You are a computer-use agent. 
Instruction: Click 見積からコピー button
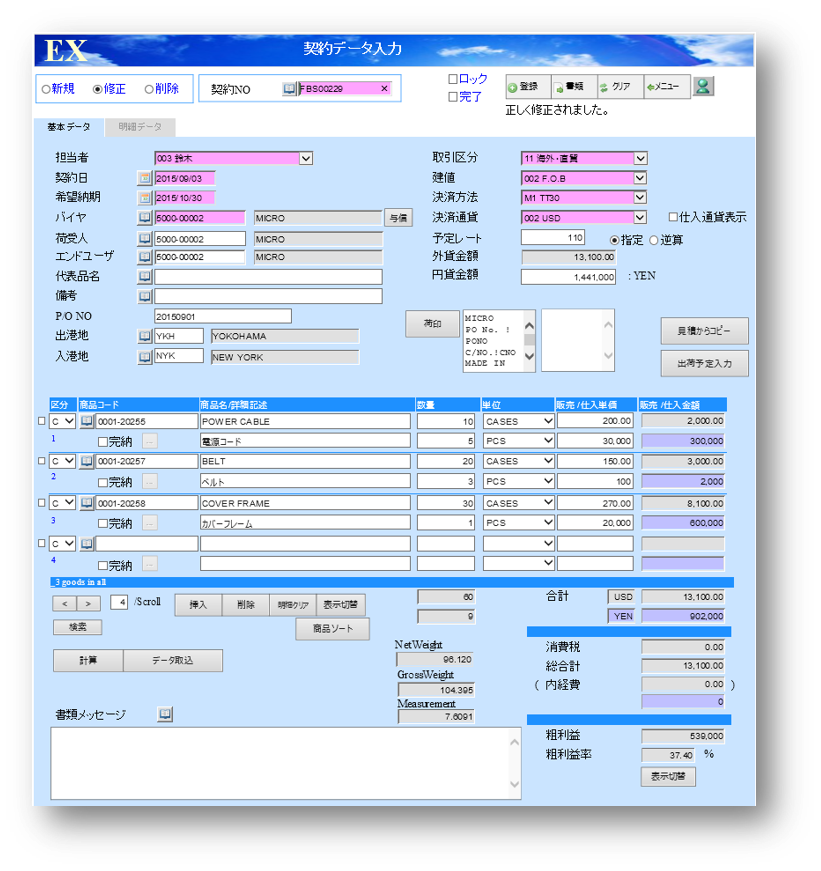[x=704, y=331]
